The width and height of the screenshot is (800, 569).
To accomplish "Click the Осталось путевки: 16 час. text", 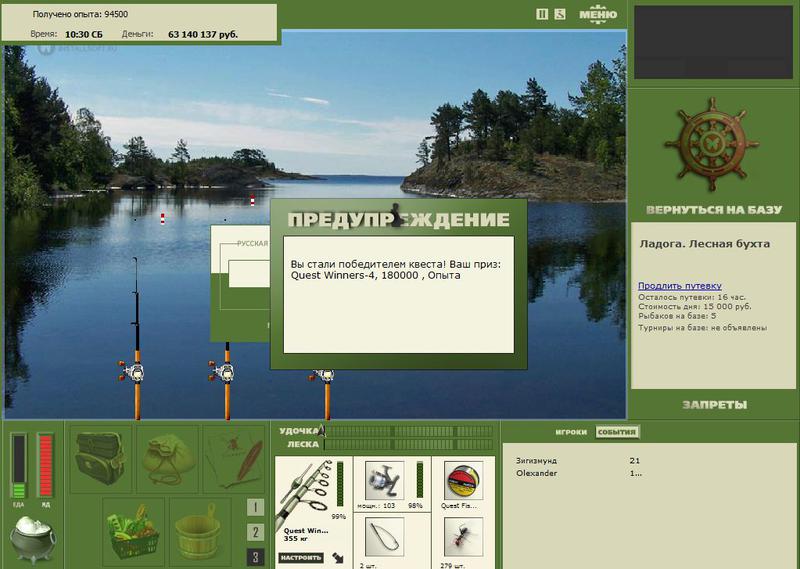I will (x=692, y=297).
